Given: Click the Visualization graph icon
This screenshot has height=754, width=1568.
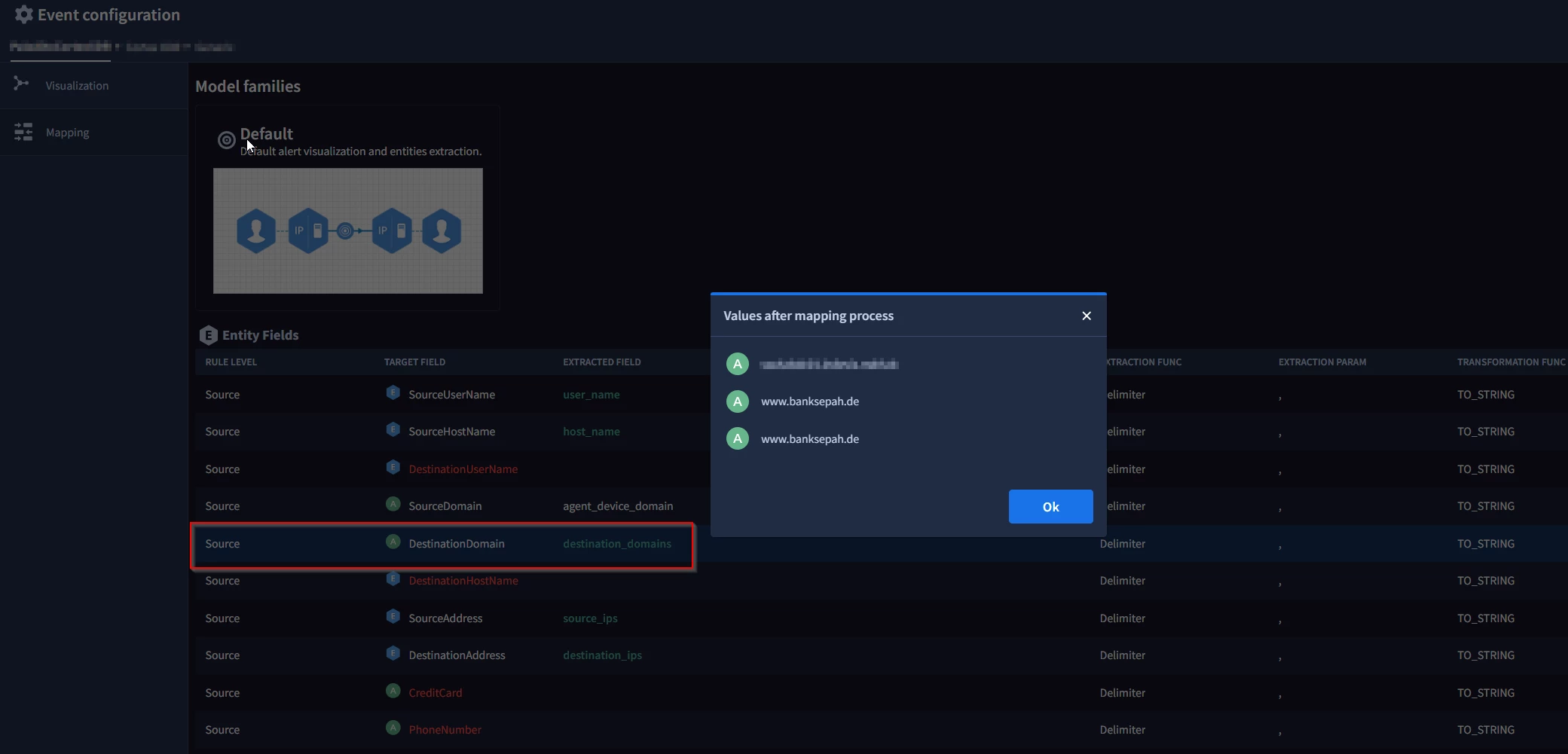Looking at the screenshot, I should [x=21, y=84].
